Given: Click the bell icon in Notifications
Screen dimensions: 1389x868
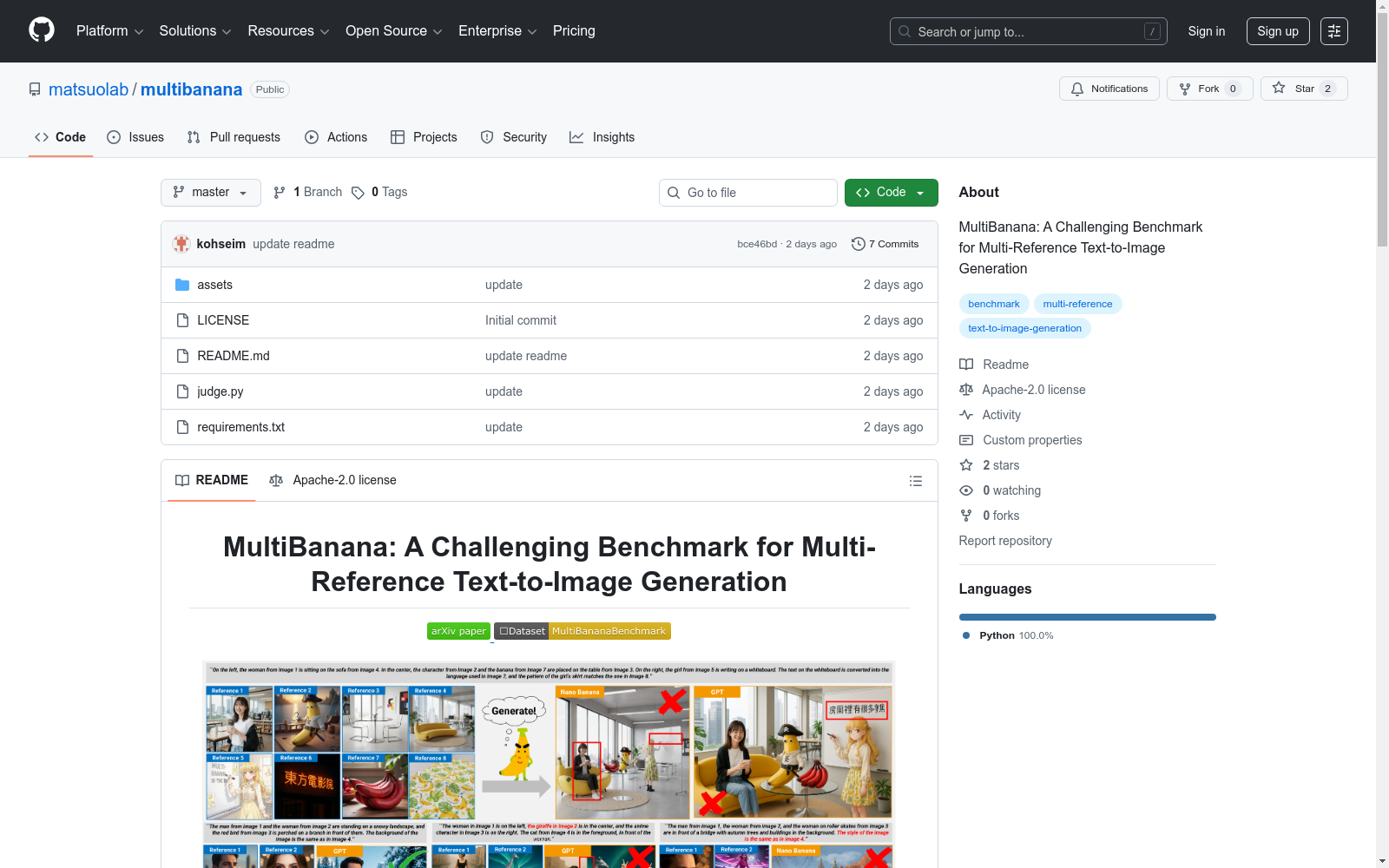Looking at the screenshot, I should [x=1077, y=89].
